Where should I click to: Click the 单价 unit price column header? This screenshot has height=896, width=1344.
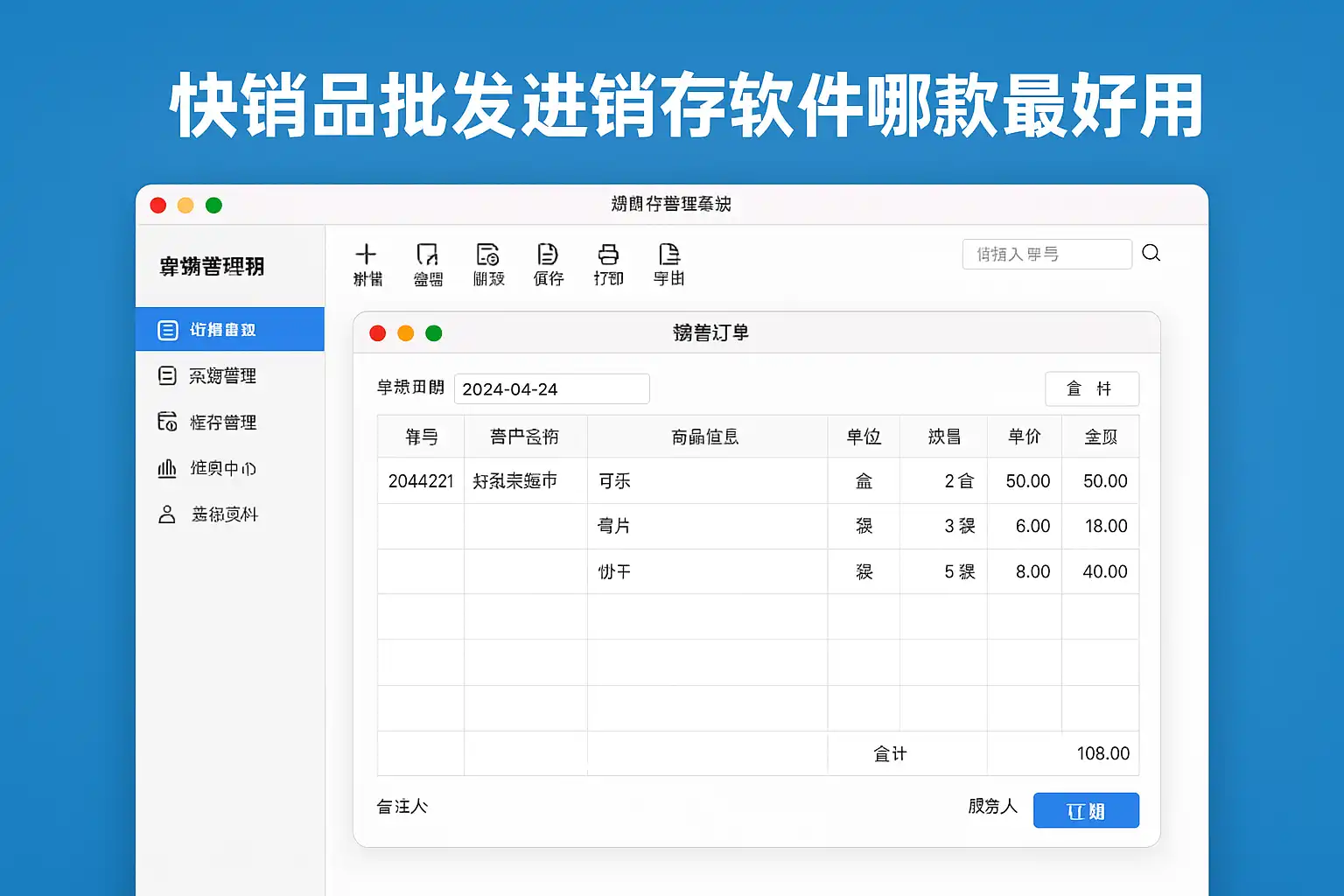tap(1024, 437)
